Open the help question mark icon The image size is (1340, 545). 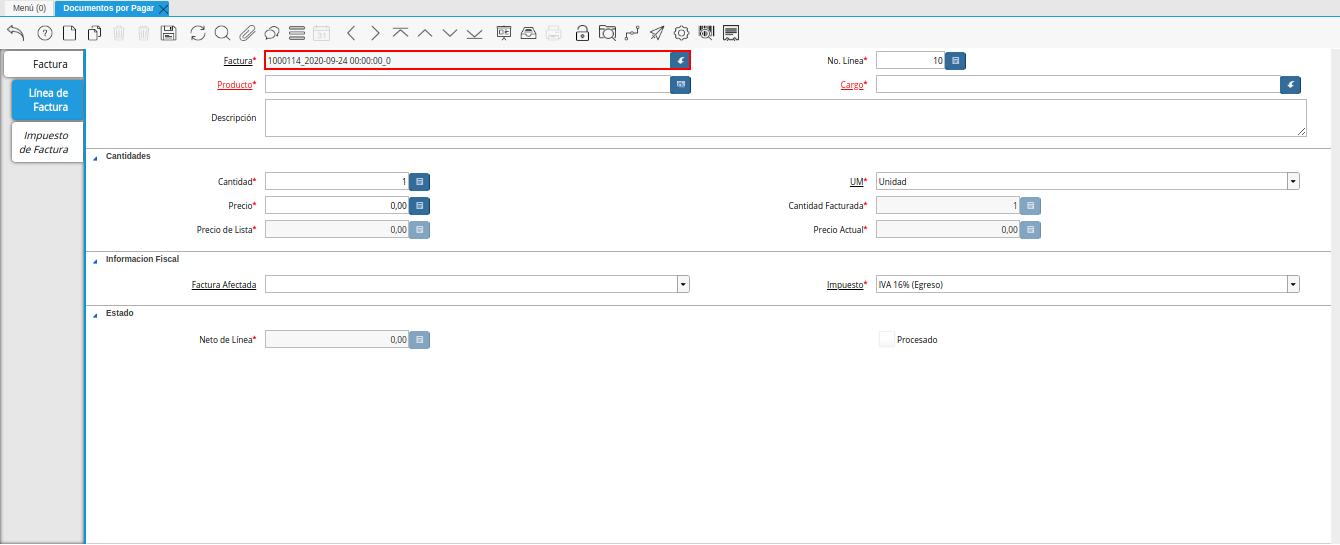click(44, 33)
